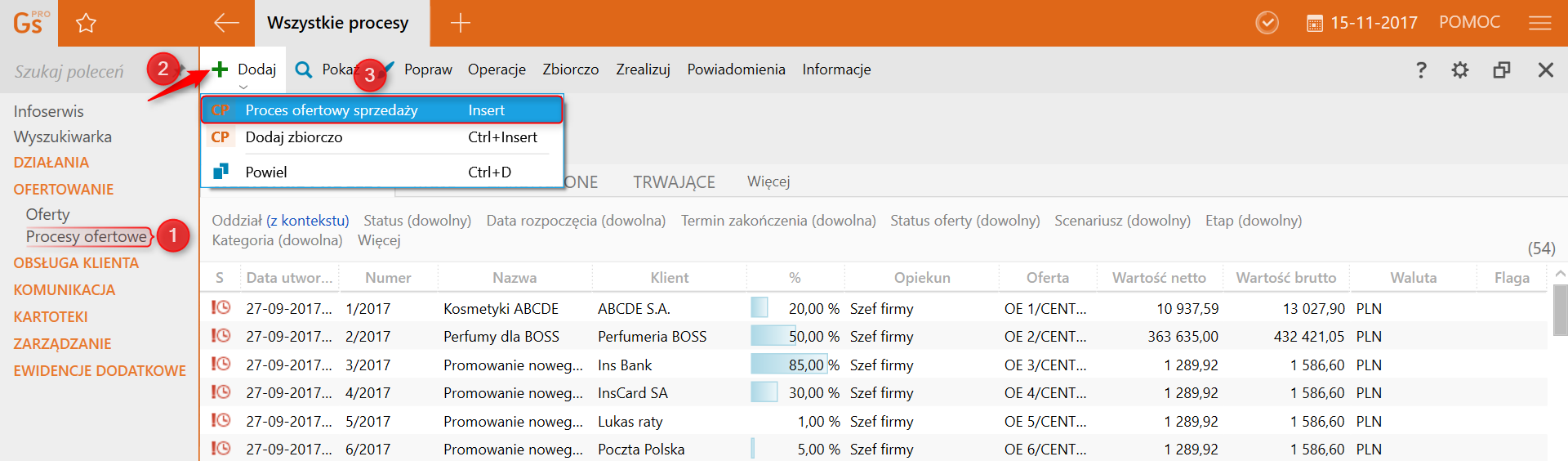
Task: Click the Zrealizuj toolbar button
Action: pyautogui.click(x=643, y=70)
